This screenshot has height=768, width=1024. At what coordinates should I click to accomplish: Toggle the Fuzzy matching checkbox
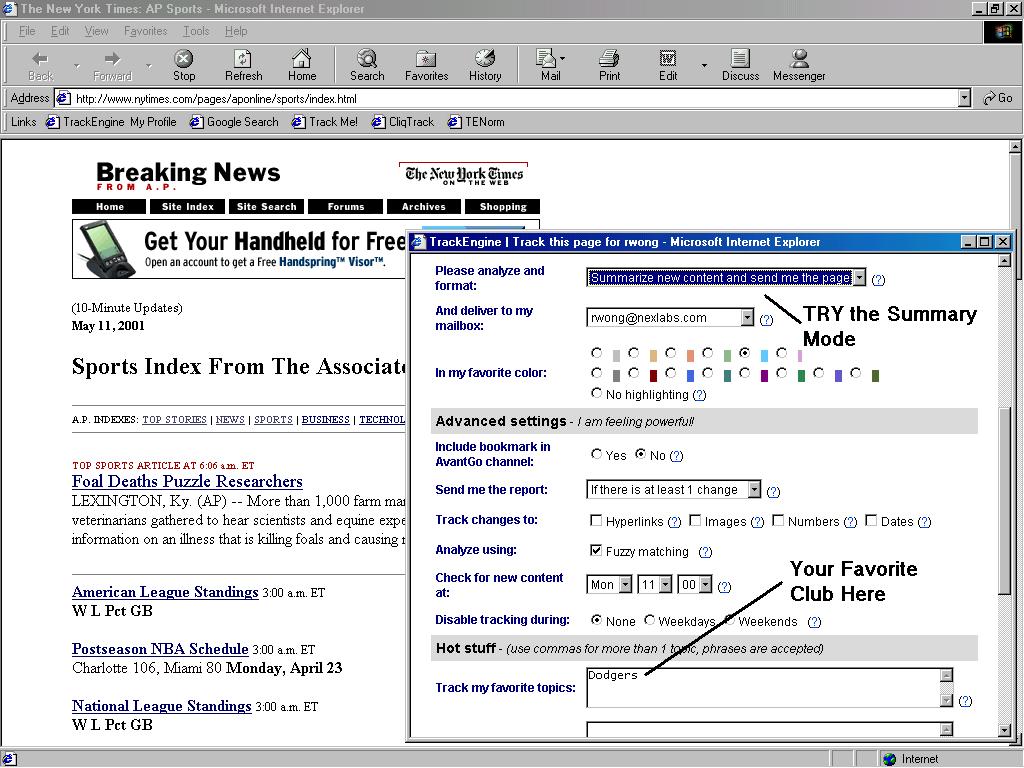coord(596,551)
